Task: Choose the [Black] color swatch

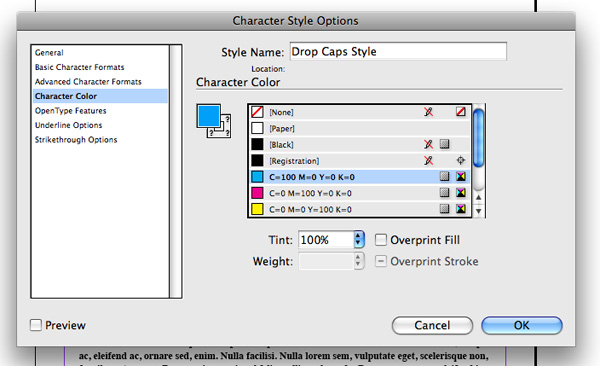Action: click(257, 144)
